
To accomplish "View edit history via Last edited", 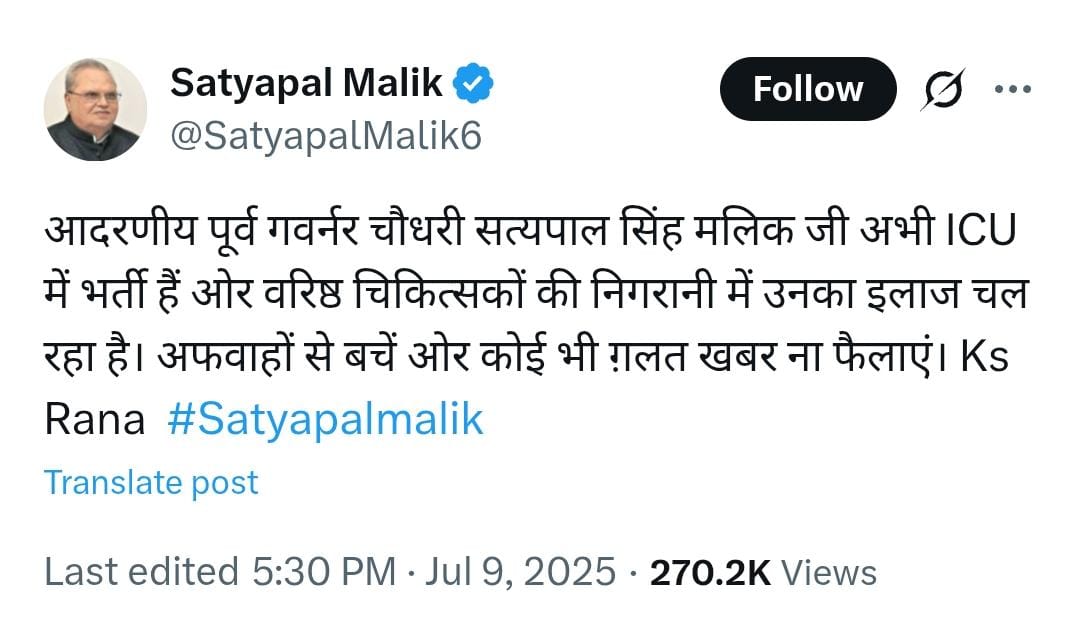I will point(141,572).
